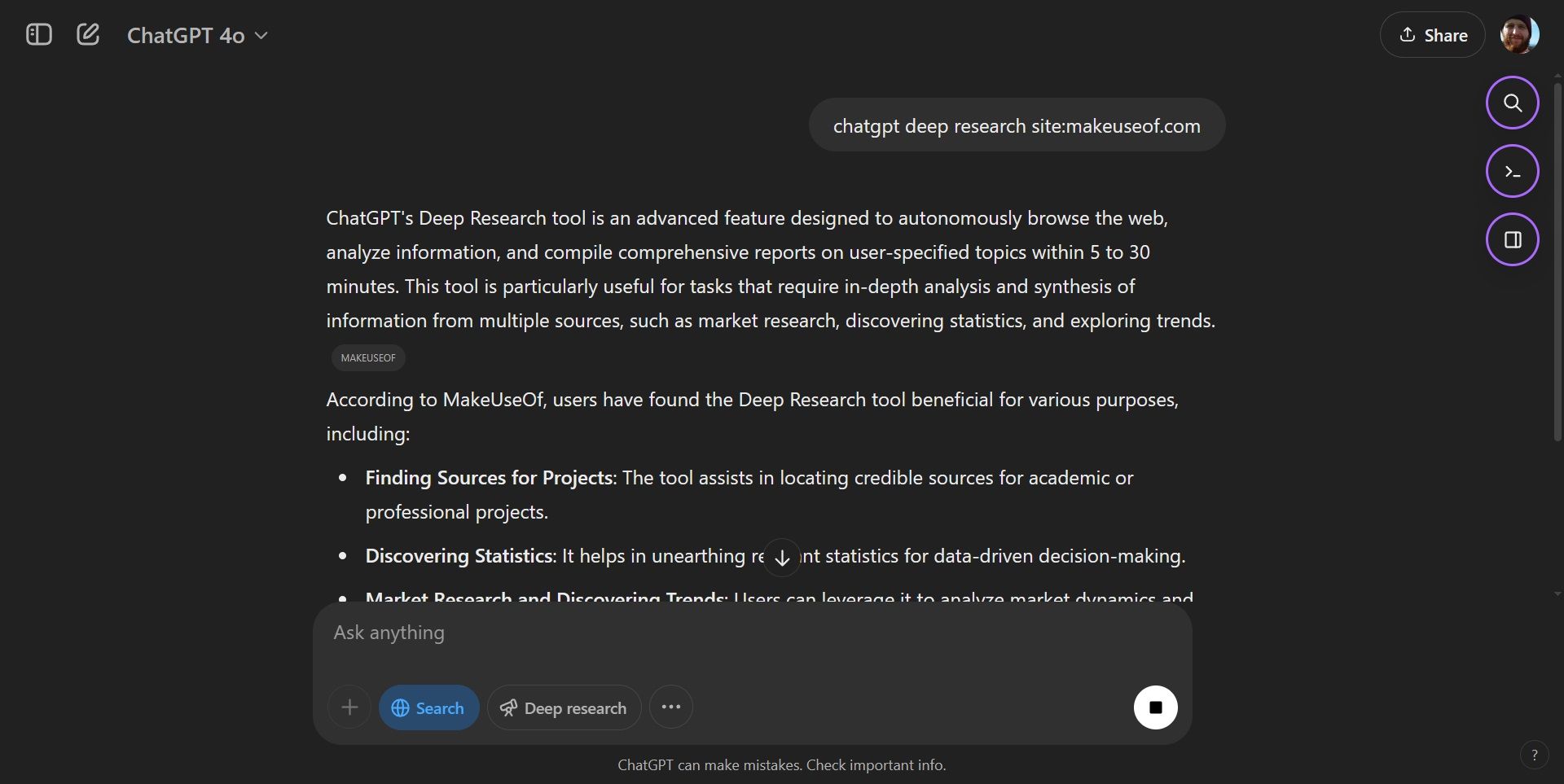The height and width of the screenshot is (784, 1564).
Task: Start a new chat with the compose icon
Action: pos(88,34)
